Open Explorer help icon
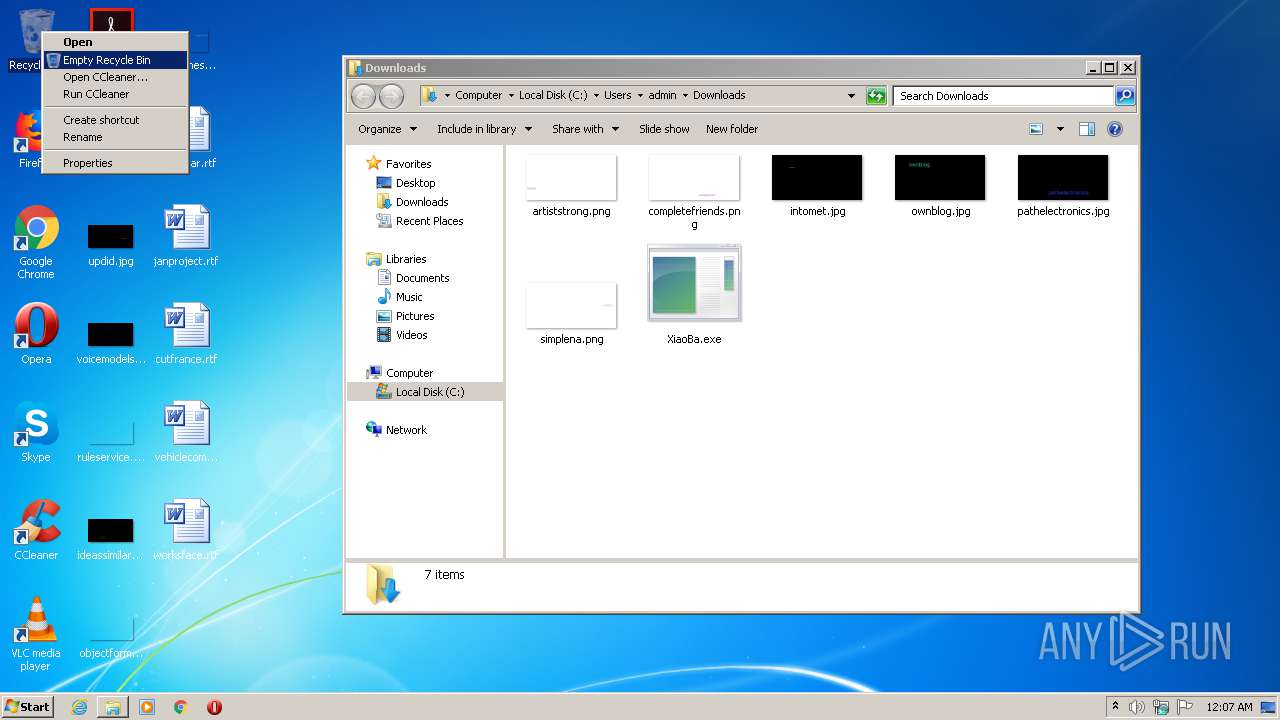The width and height of the screenshot is (1280, 720). [1115, 129]
